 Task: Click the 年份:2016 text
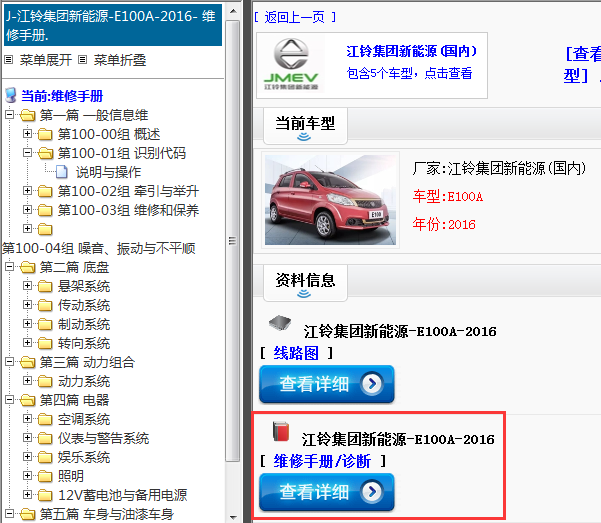(x=444, y=224)
